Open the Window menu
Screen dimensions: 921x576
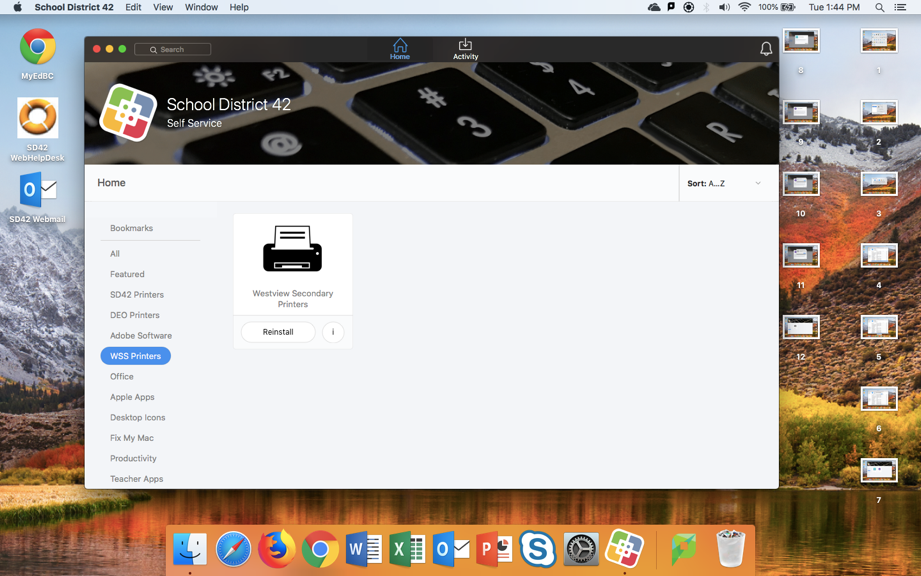[201, 7]
